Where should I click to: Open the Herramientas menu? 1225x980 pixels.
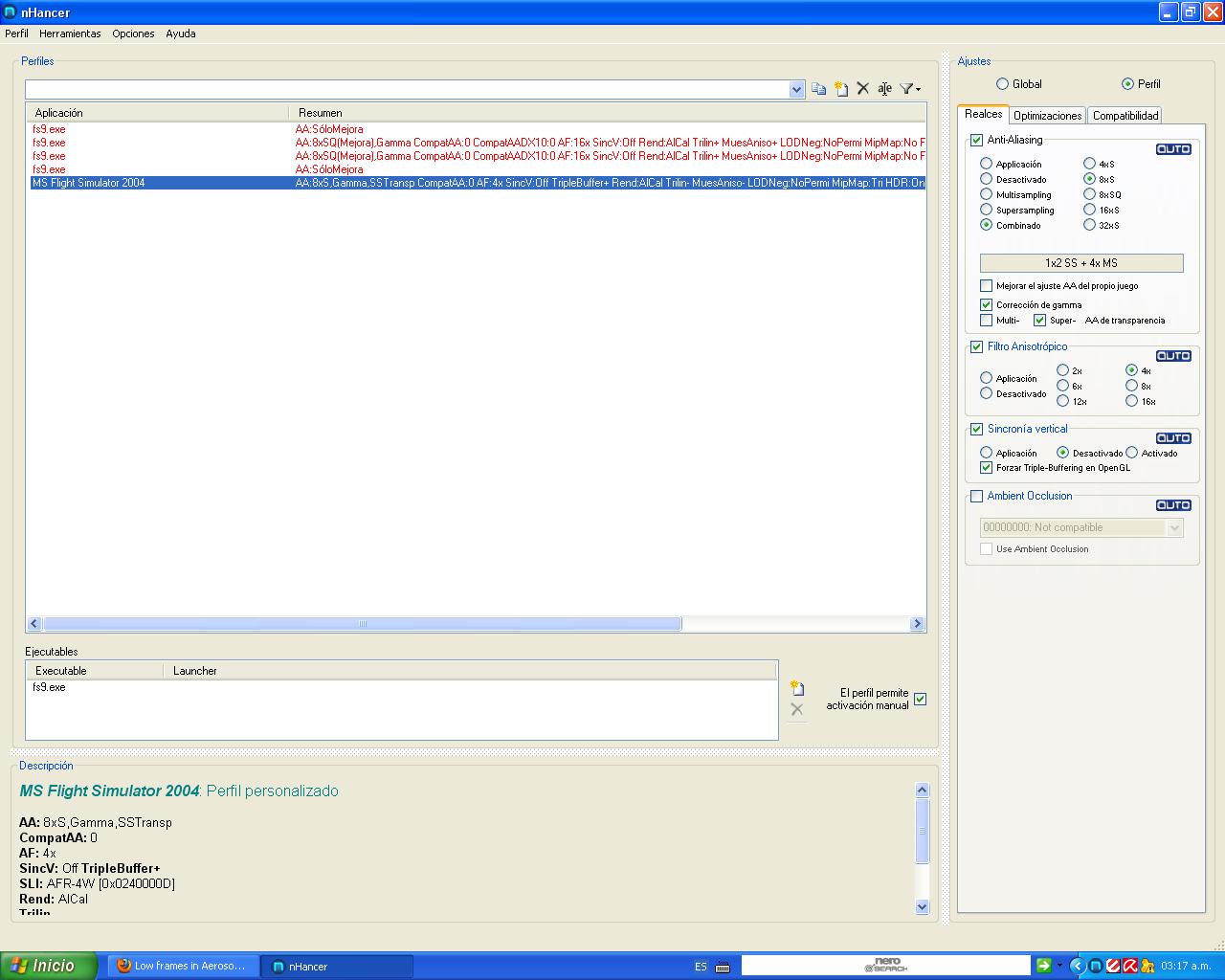70,33
